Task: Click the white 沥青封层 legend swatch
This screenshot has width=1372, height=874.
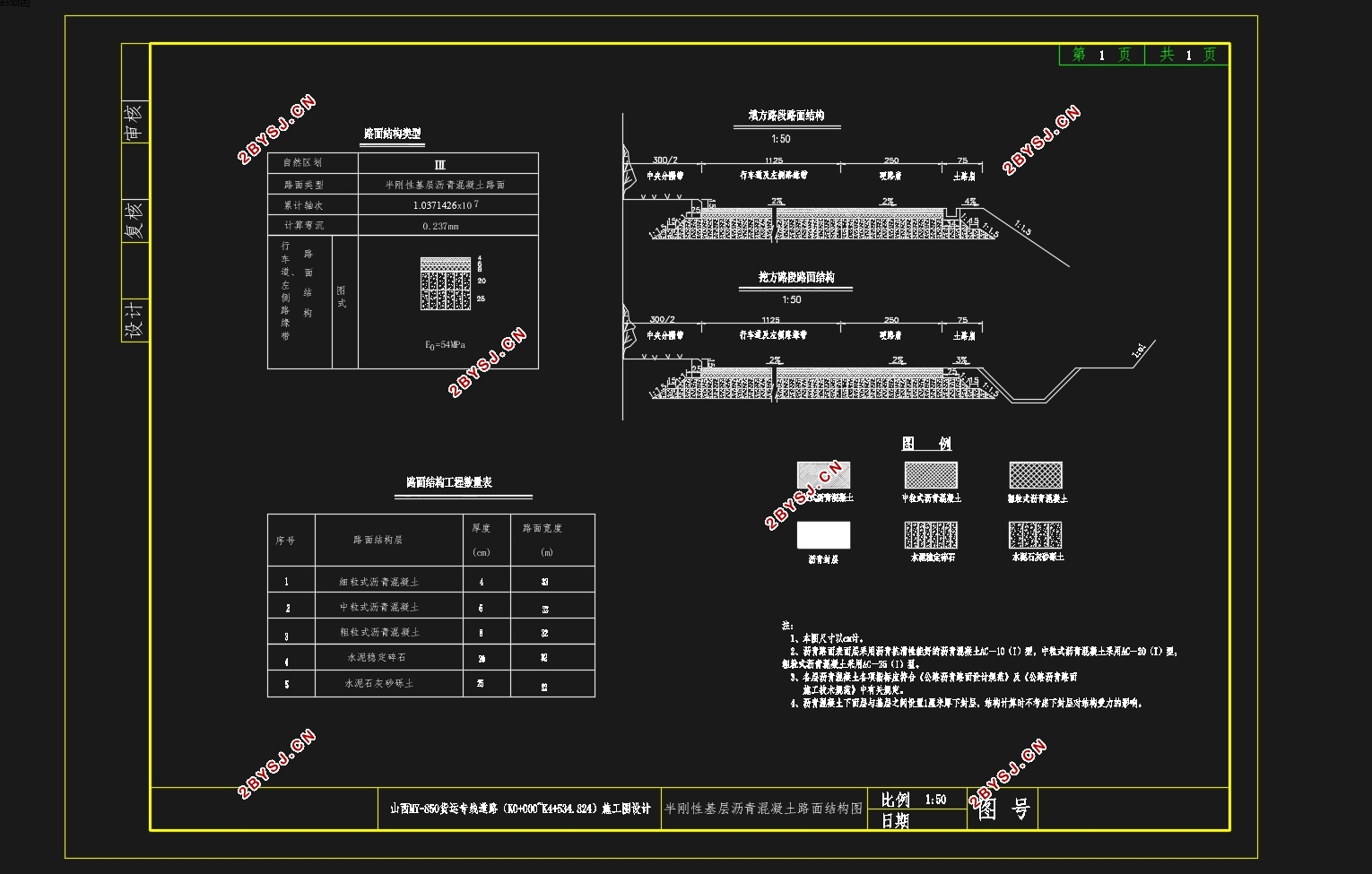Action: click(x=823, y=535)
